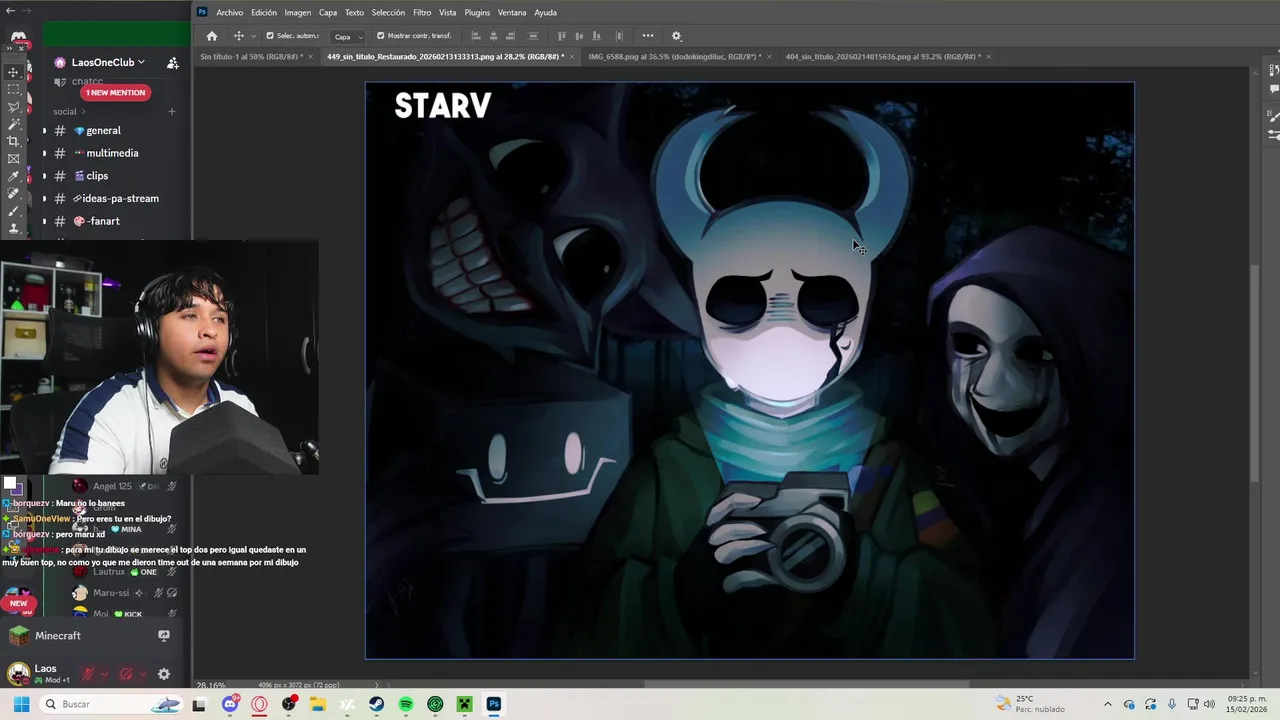Click the canvas horizontal scrollbar
Image resolution: width=1280 pixels, height=720 pixels.
coord(808,685)
